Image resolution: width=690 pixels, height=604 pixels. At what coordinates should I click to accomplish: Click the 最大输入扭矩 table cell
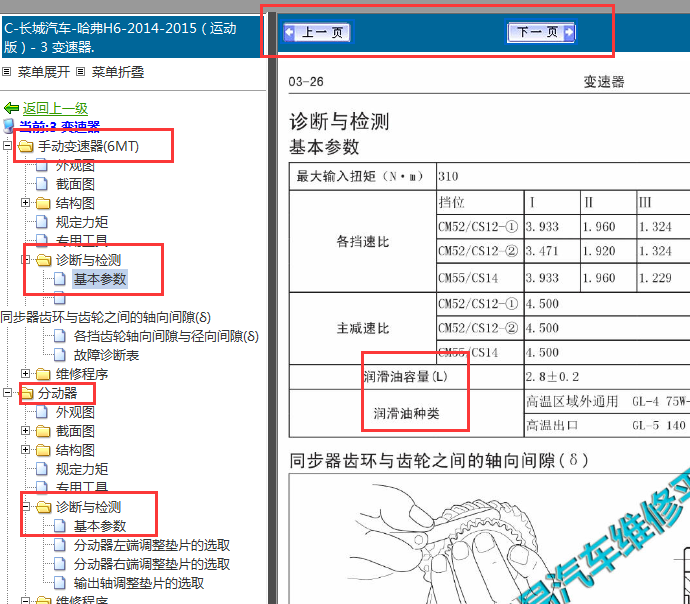[x=363, y=176]
